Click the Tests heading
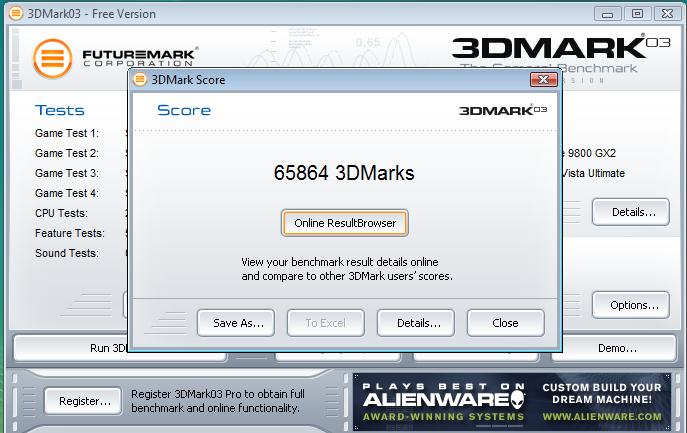This screenshot has width=687, height=433. [60, 110]
